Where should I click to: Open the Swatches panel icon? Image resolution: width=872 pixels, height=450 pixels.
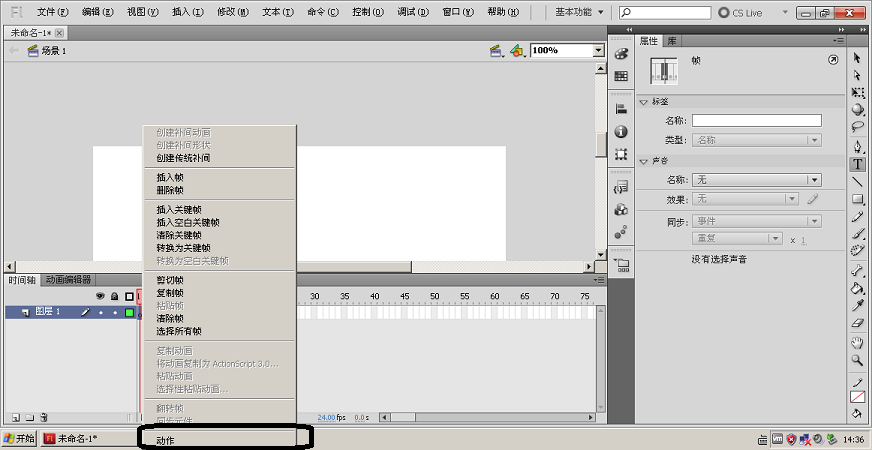pos(621,76)
